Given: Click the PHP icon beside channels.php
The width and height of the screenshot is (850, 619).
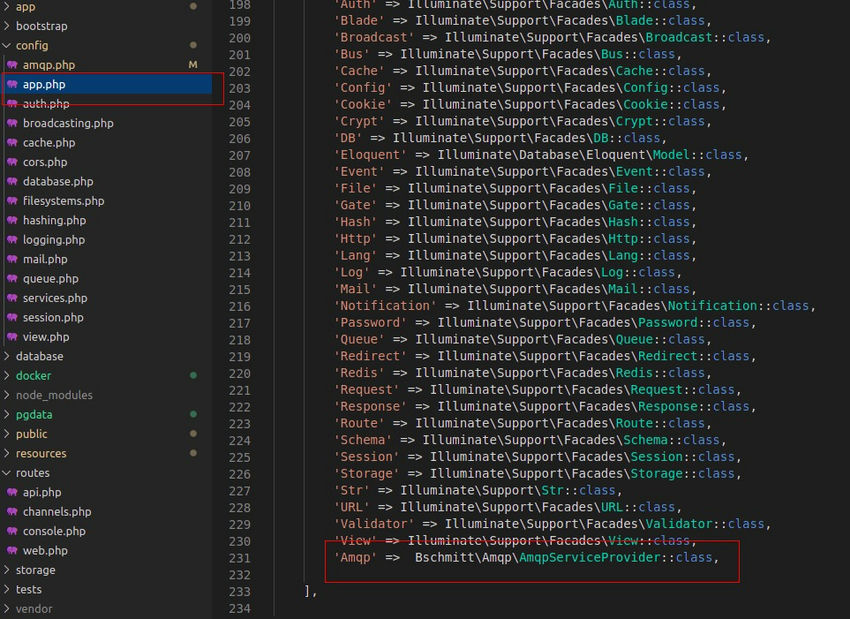Looking at the screenshot, I should coord(12,512).
